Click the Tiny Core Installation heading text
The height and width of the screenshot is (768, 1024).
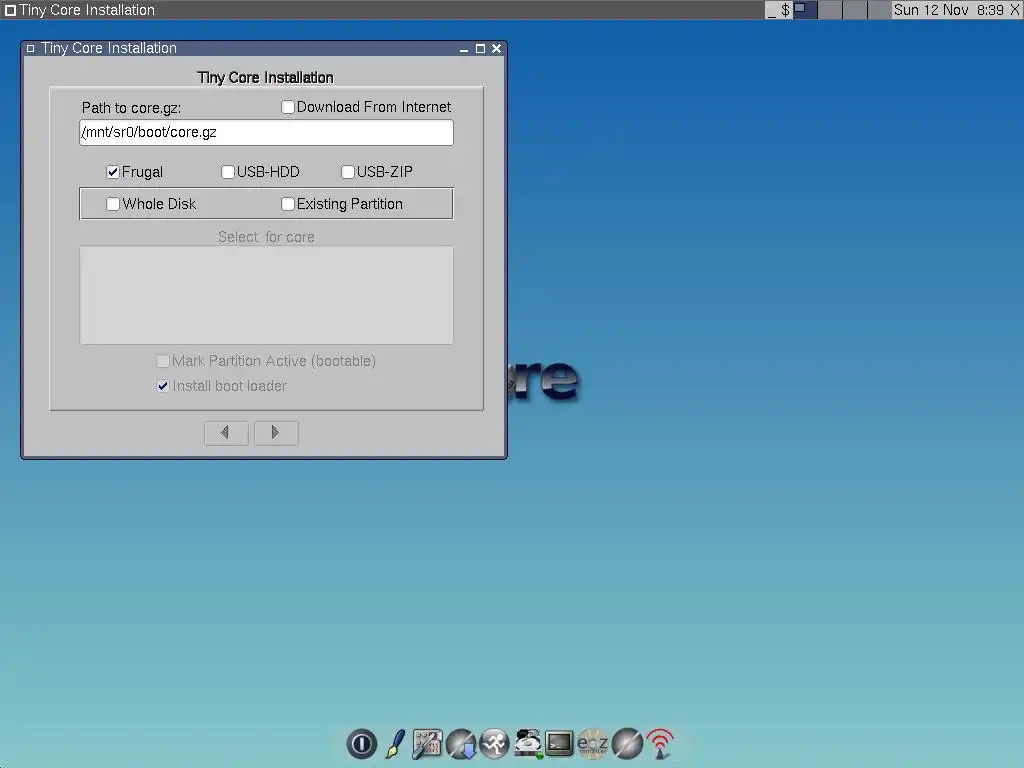pos(265,78)
